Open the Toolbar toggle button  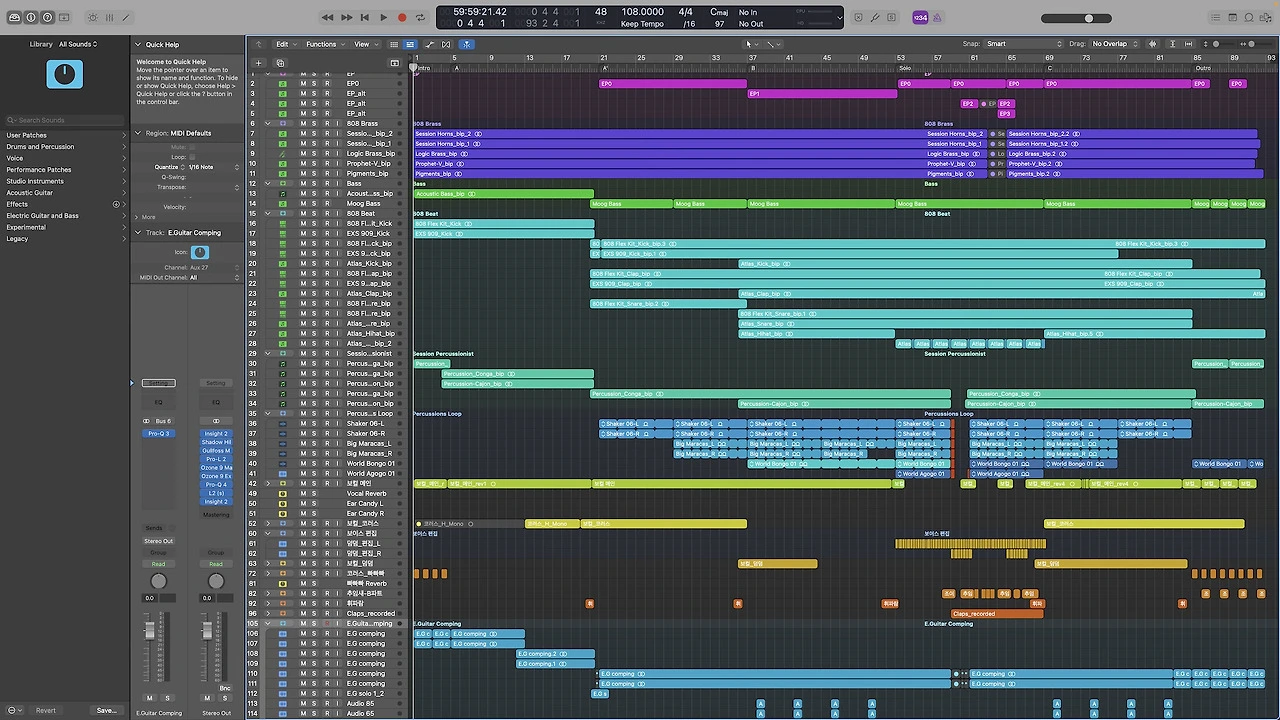(64, 17)
